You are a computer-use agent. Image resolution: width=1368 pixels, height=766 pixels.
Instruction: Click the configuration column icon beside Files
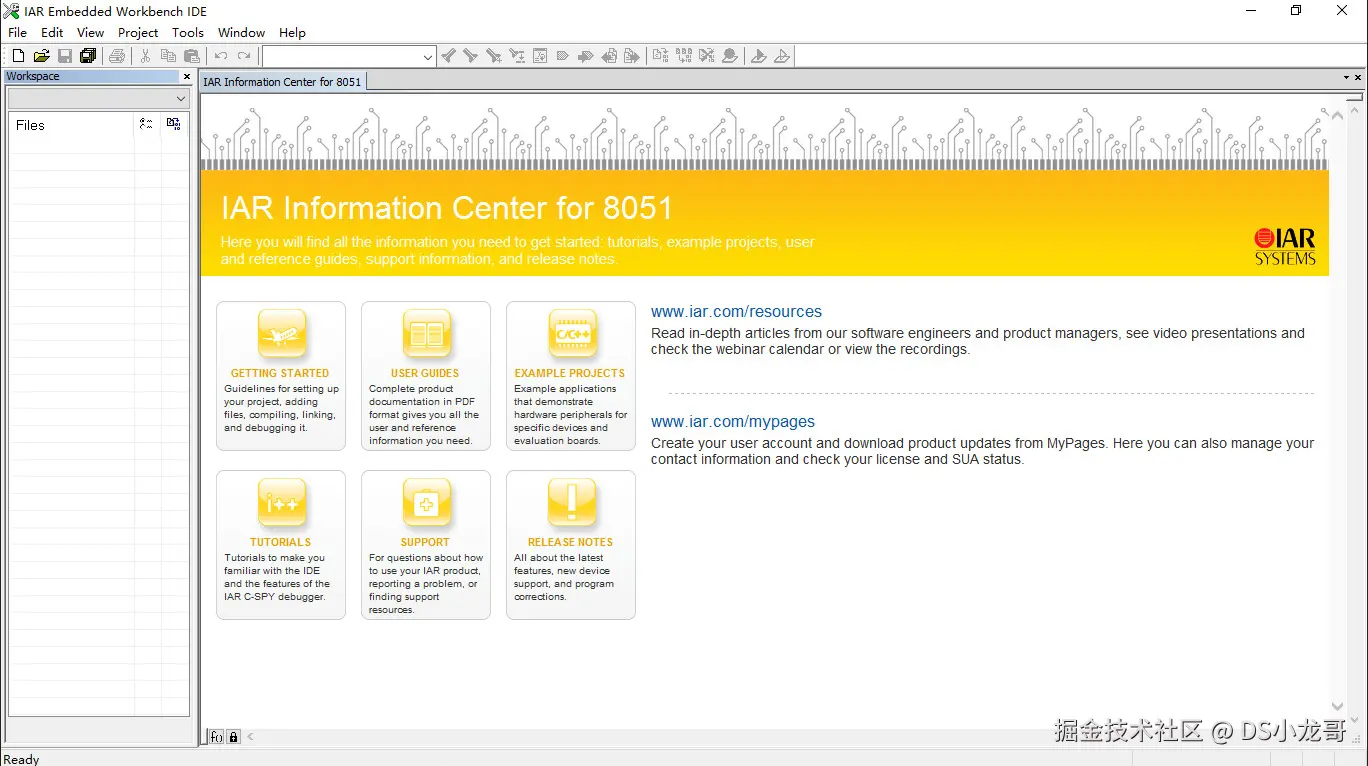coord(147,124)
